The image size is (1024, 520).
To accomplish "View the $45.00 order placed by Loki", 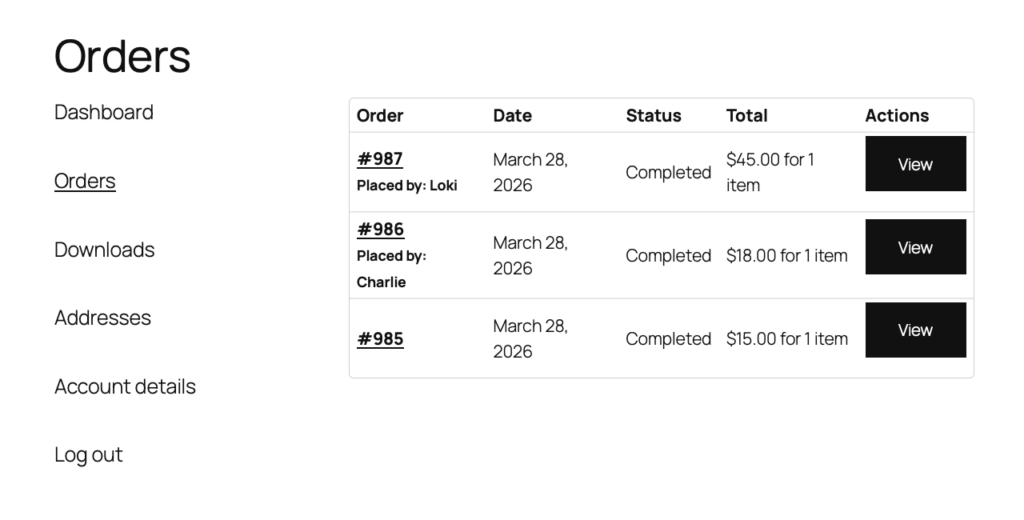I will [x=915, y=164].
